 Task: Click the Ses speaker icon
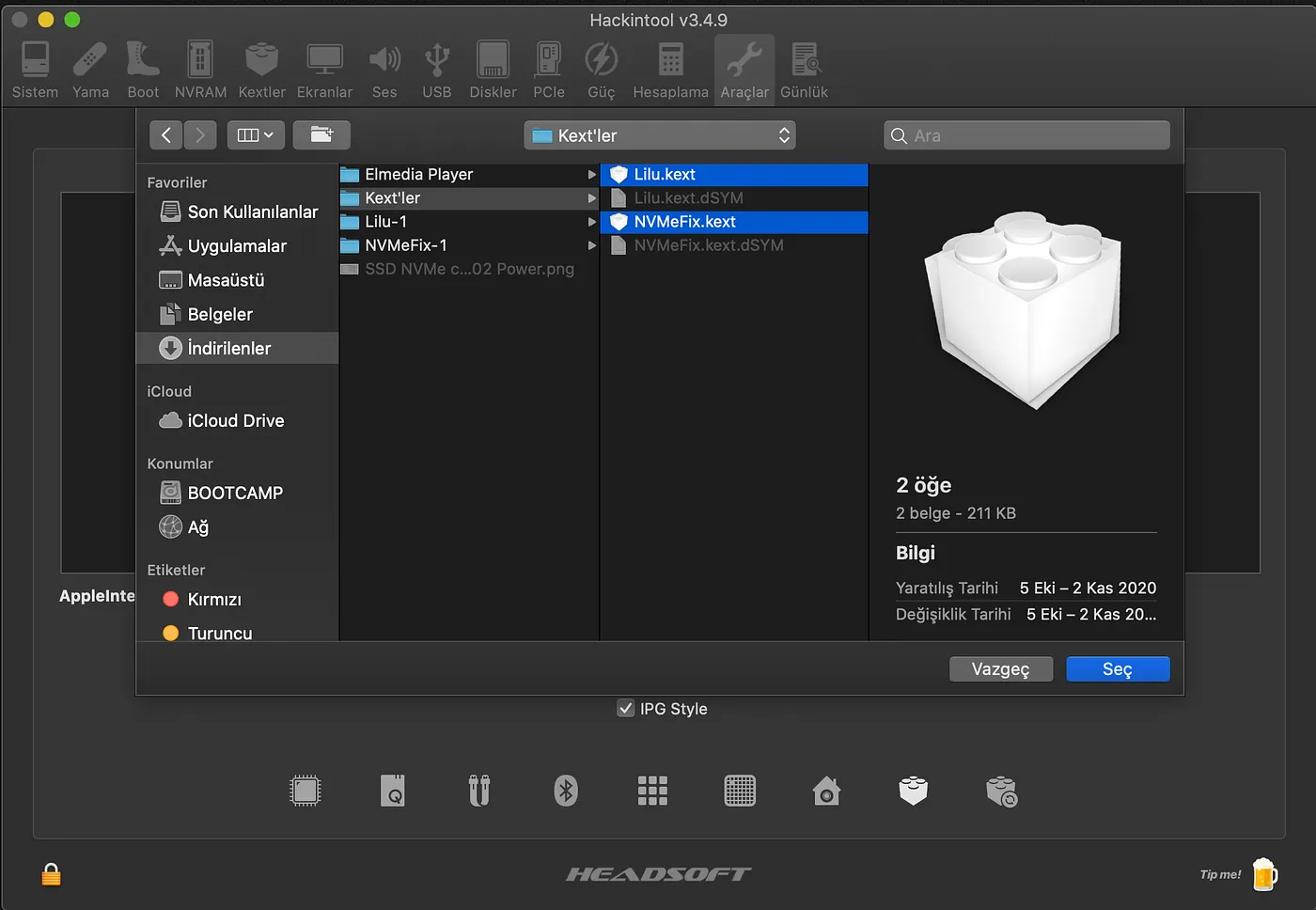tap(384, 60)
